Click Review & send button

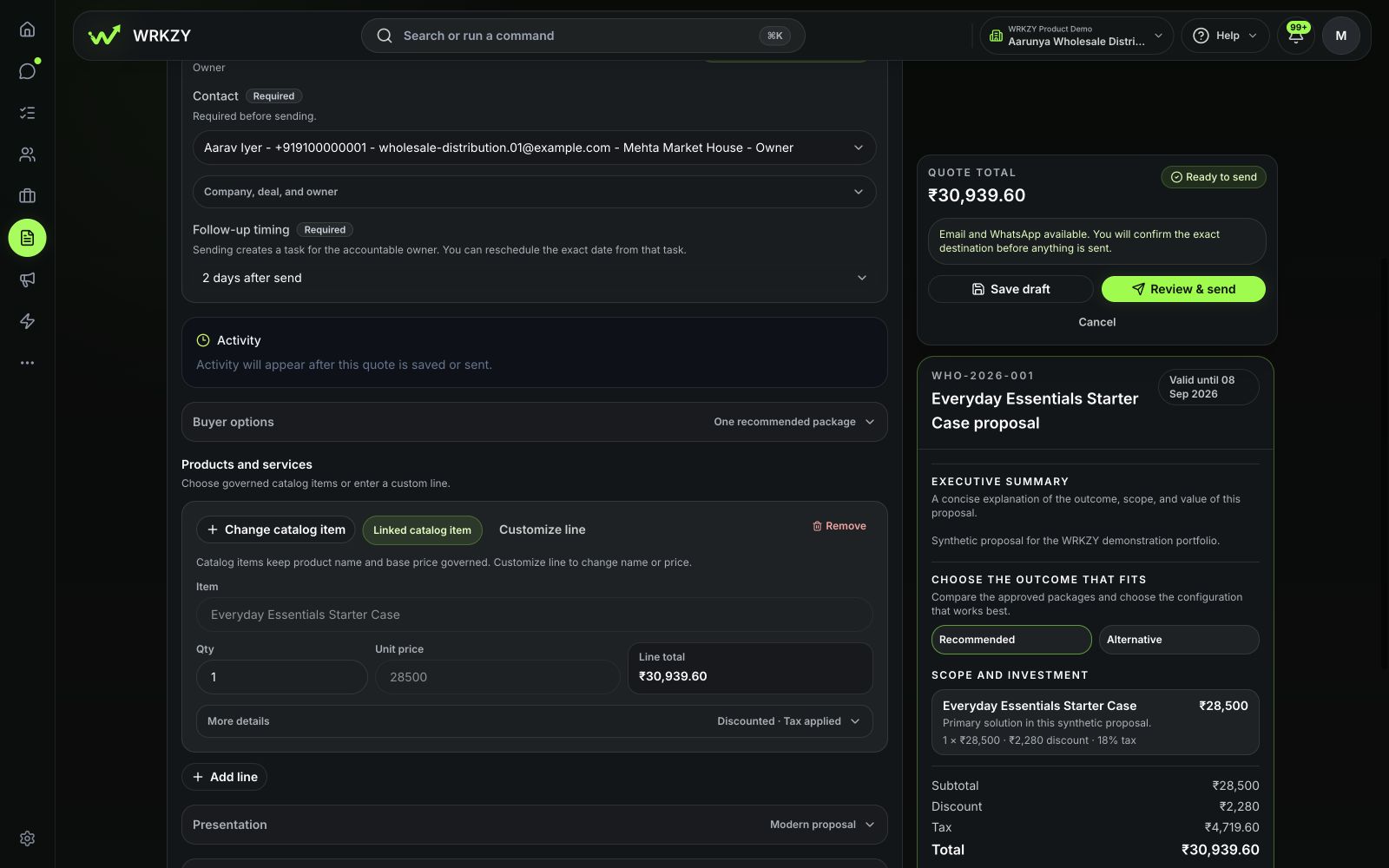point(1183,289)
